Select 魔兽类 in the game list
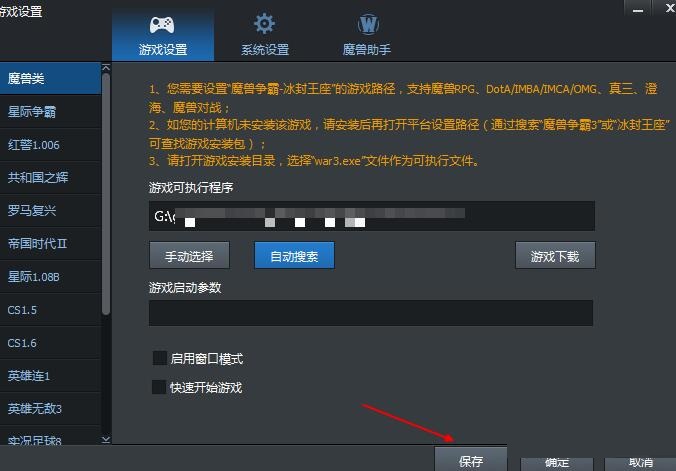The height and width of the screenshot is (471, 676). coord(50,78)
